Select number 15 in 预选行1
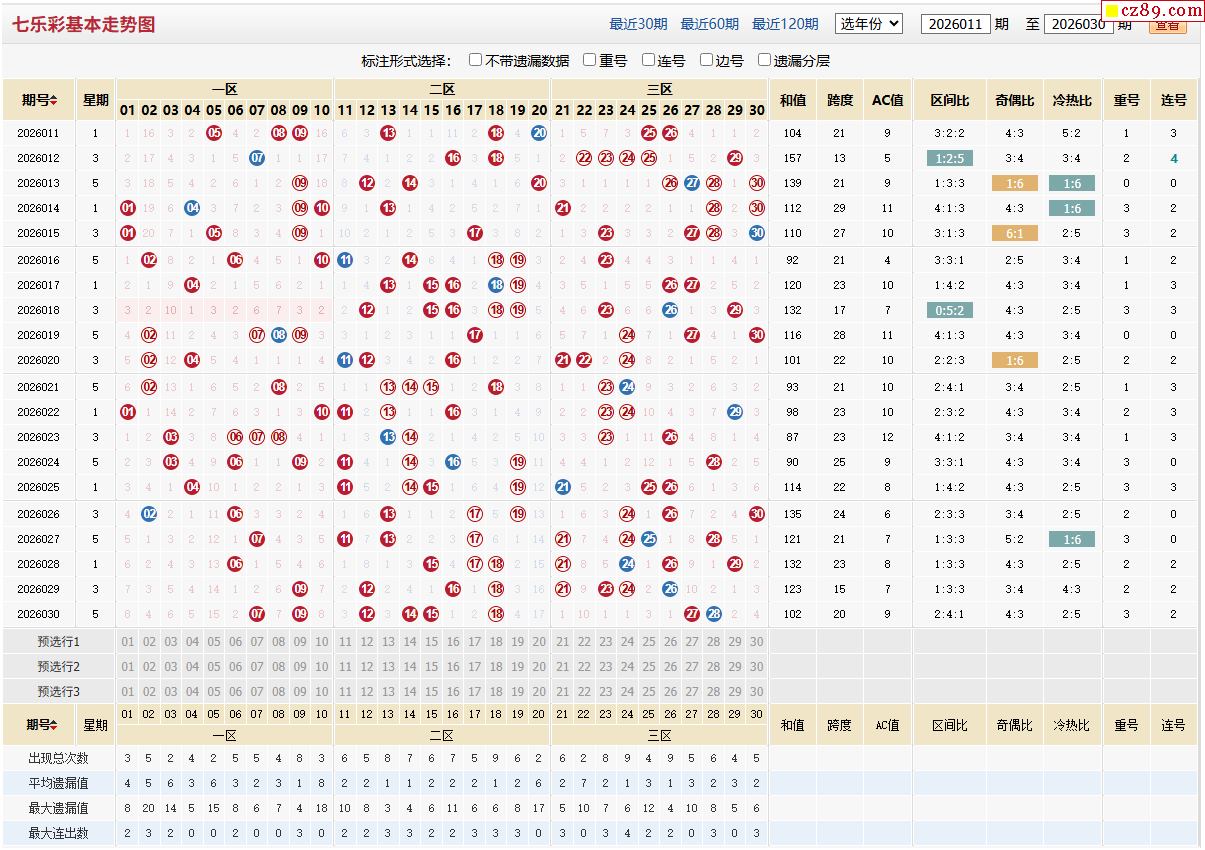Image resolution: width=1205 pixels, height=850 pixels. (x=431, y=642)
